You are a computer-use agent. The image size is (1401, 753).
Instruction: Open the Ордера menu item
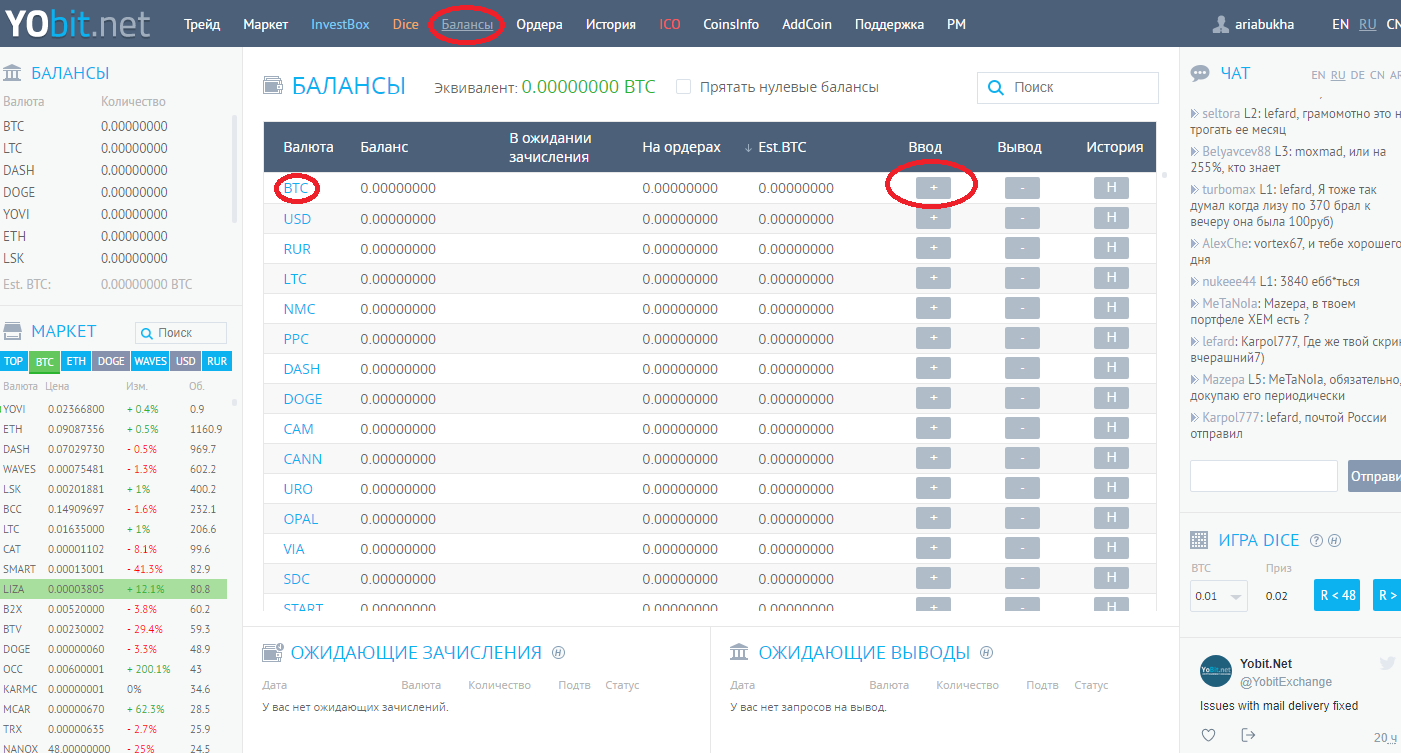point(539,24)
